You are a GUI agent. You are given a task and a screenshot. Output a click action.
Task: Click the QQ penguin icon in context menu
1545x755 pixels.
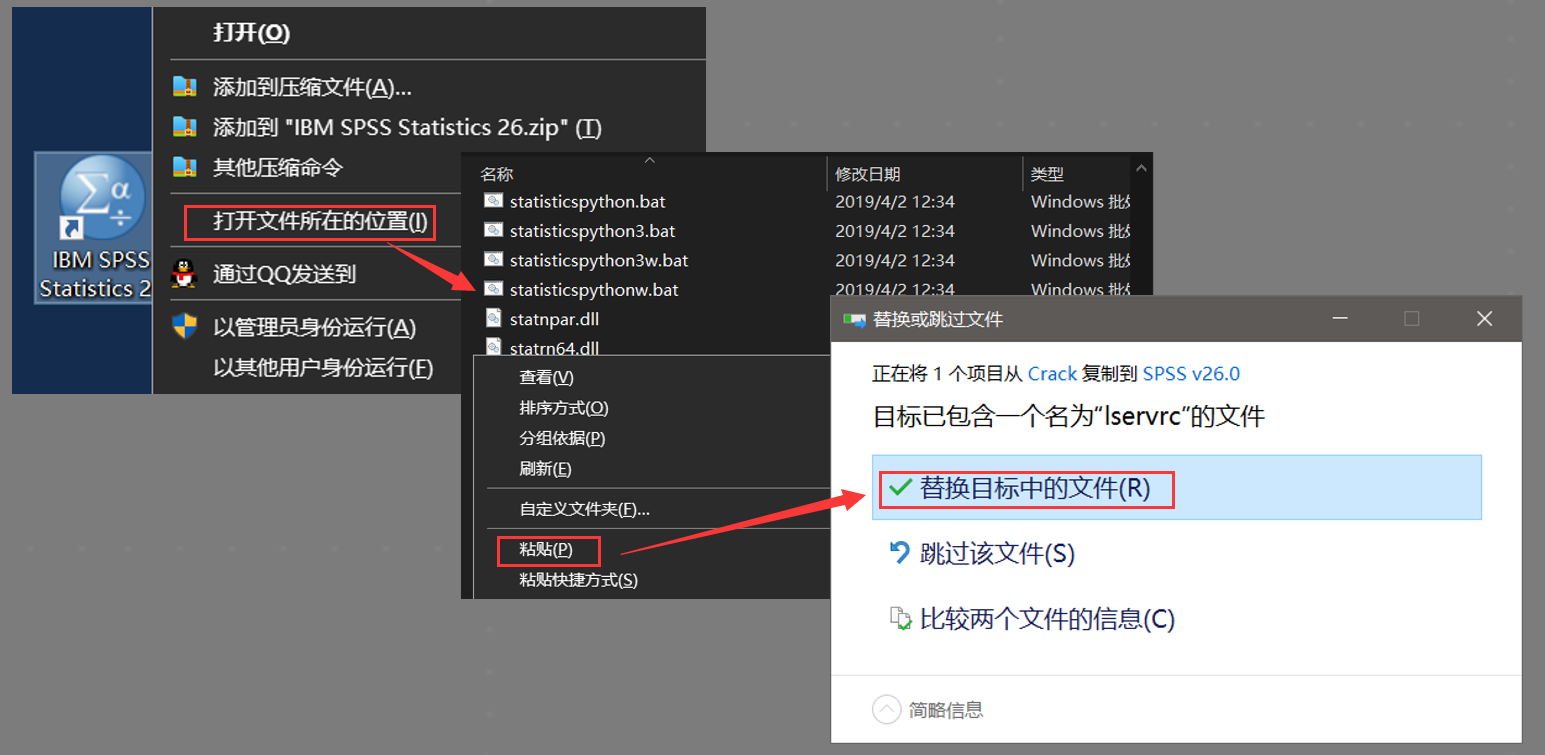point(184,272)
